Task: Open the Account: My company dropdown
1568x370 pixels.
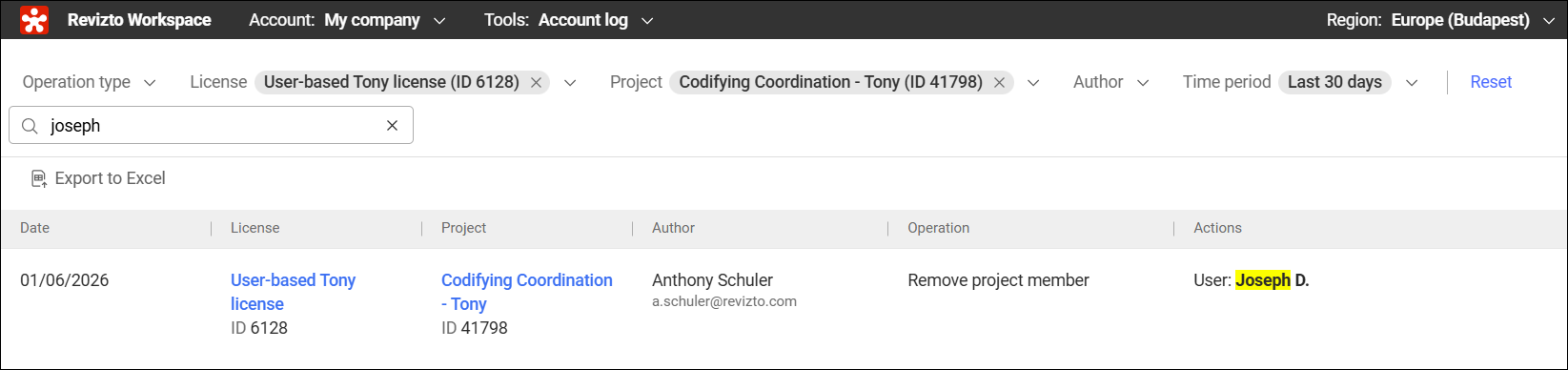Action: [347, 20]
